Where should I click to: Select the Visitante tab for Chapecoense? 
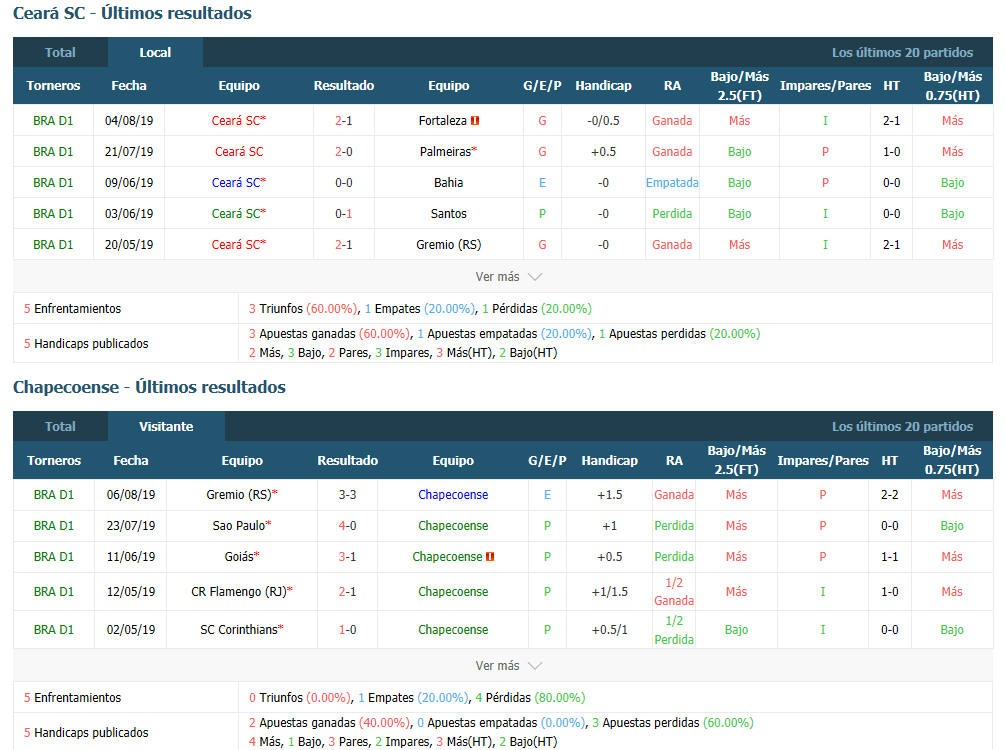pos(166,426)
